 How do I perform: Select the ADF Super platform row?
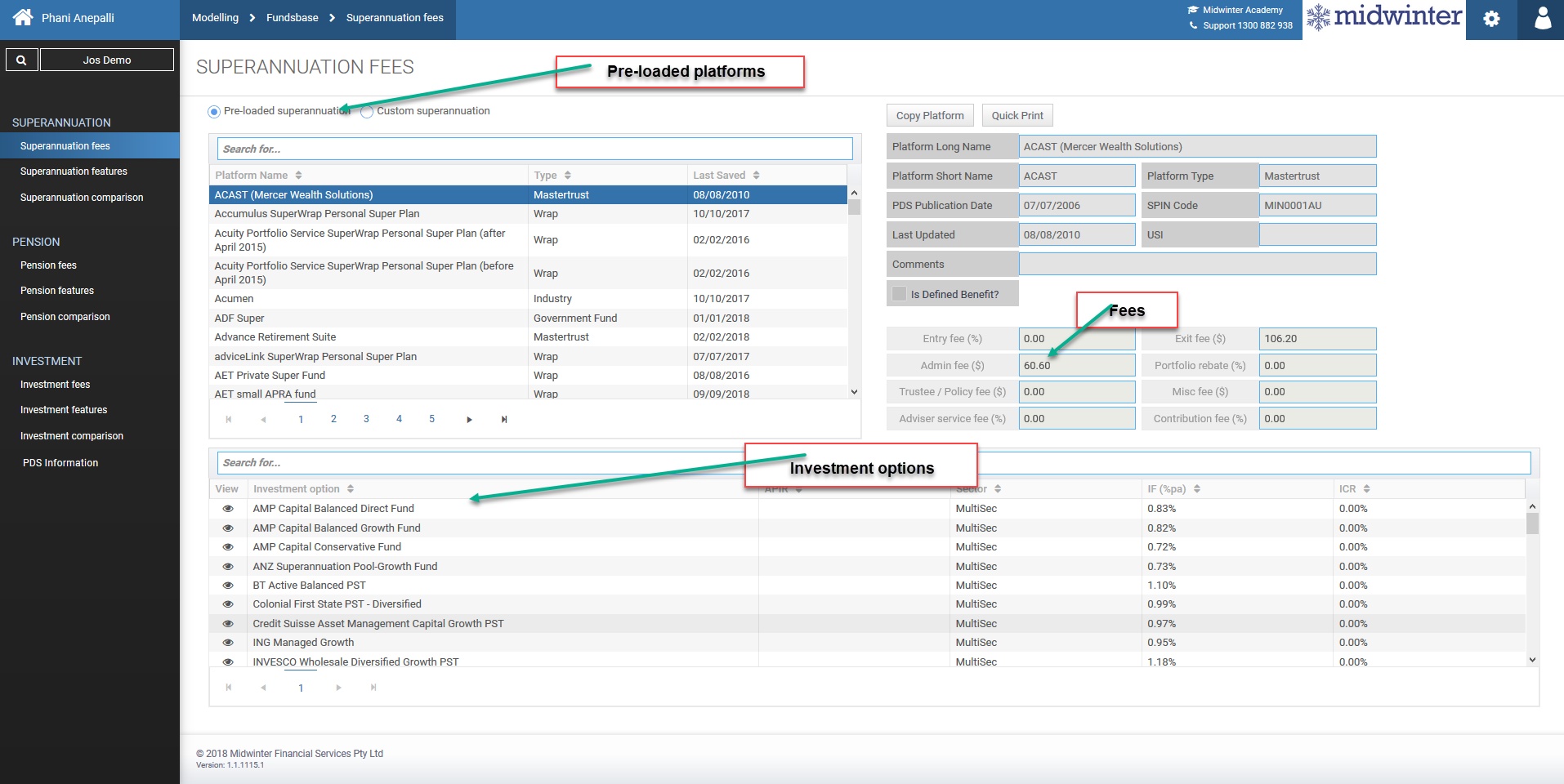[528, 318]
